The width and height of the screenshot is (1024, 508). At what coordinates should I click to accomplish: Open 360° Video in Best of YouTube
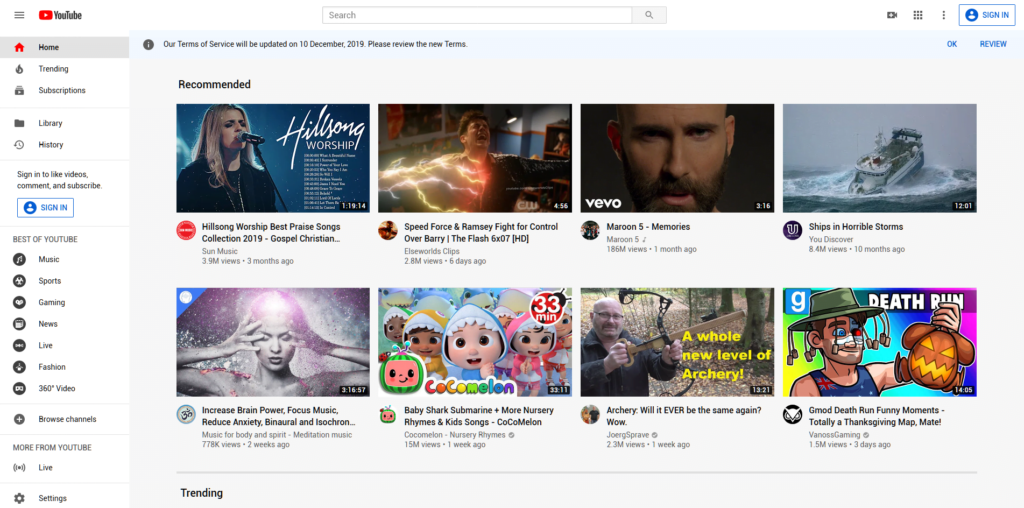pyautogui.click(x=64, y=389)
